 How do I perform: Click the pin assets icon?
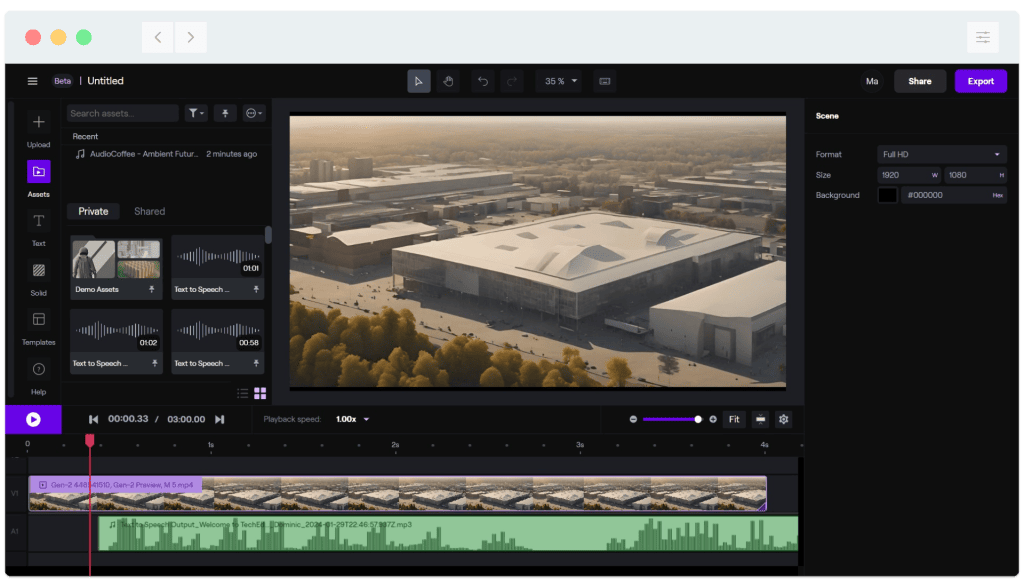click(x=224, y=113)
